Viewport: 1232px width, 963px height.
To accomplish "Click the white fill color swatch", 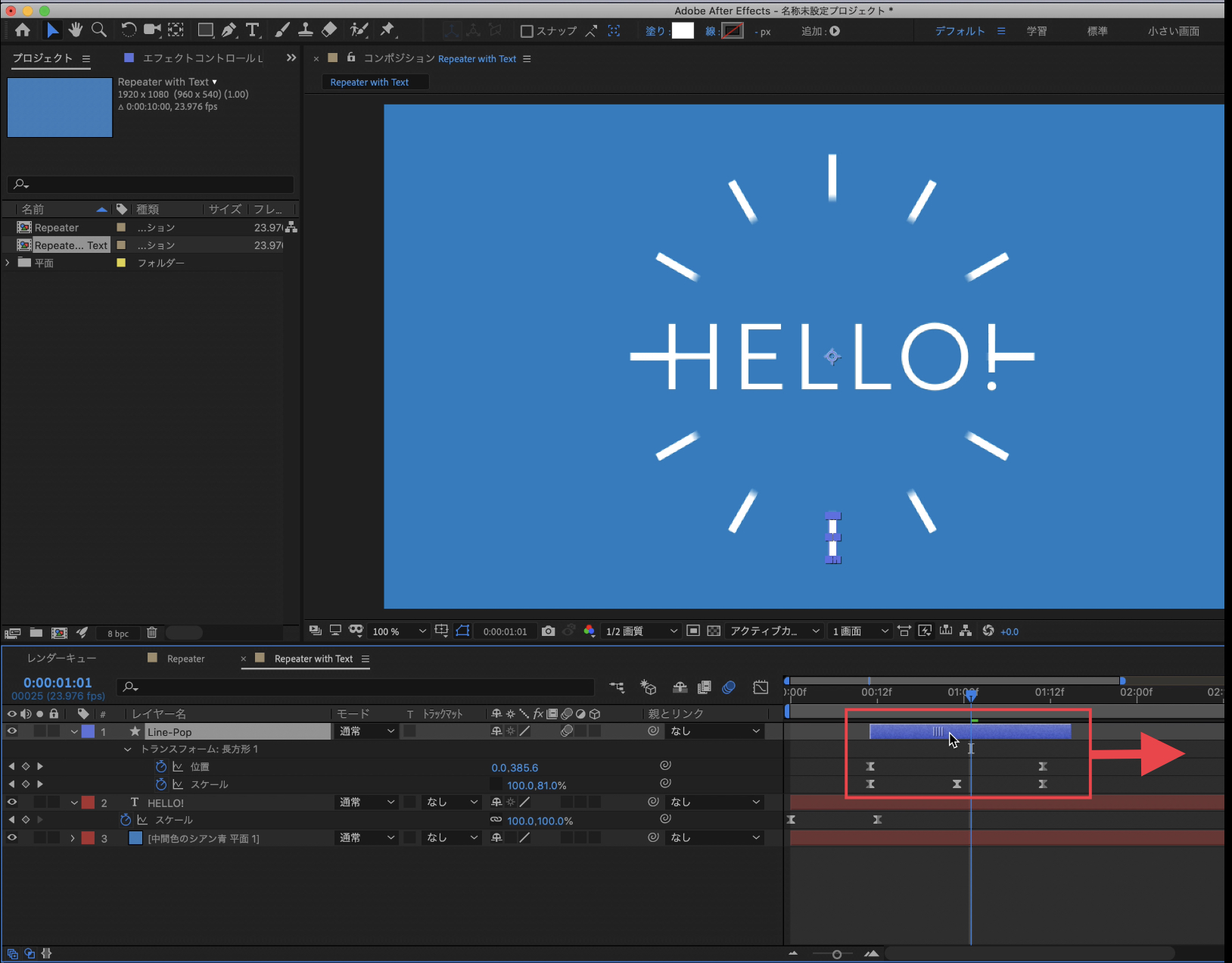I will click(x=683, y=31).
